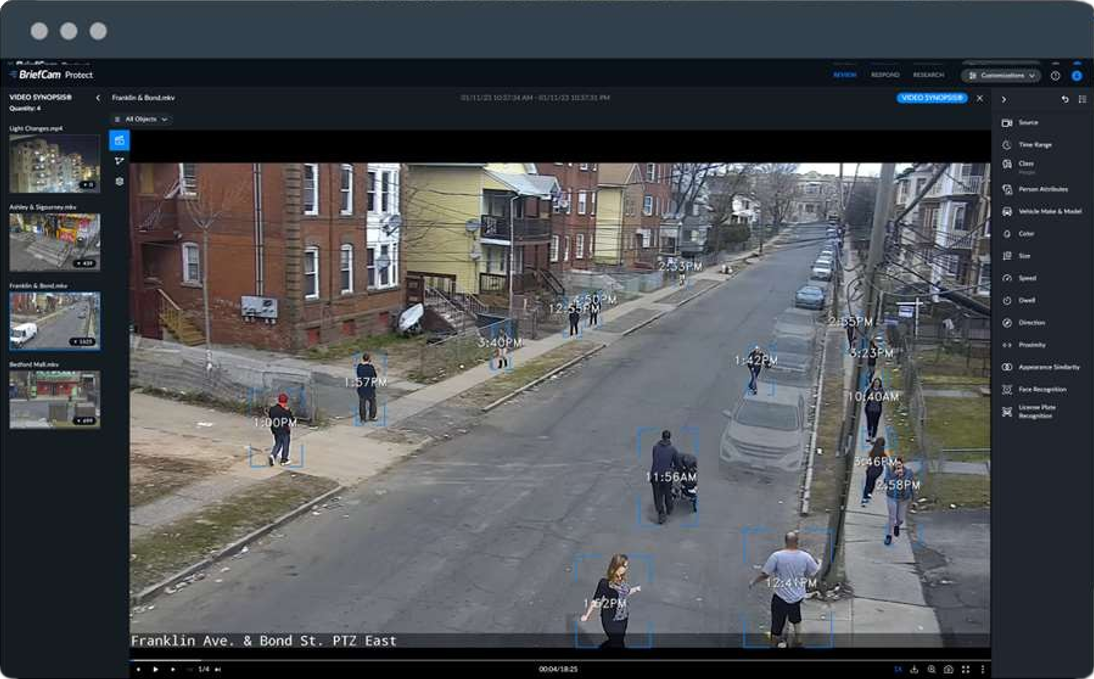Collapse the Video Synopsis sidebar
Screen dimensions: 1094x679
pos(97,98)
